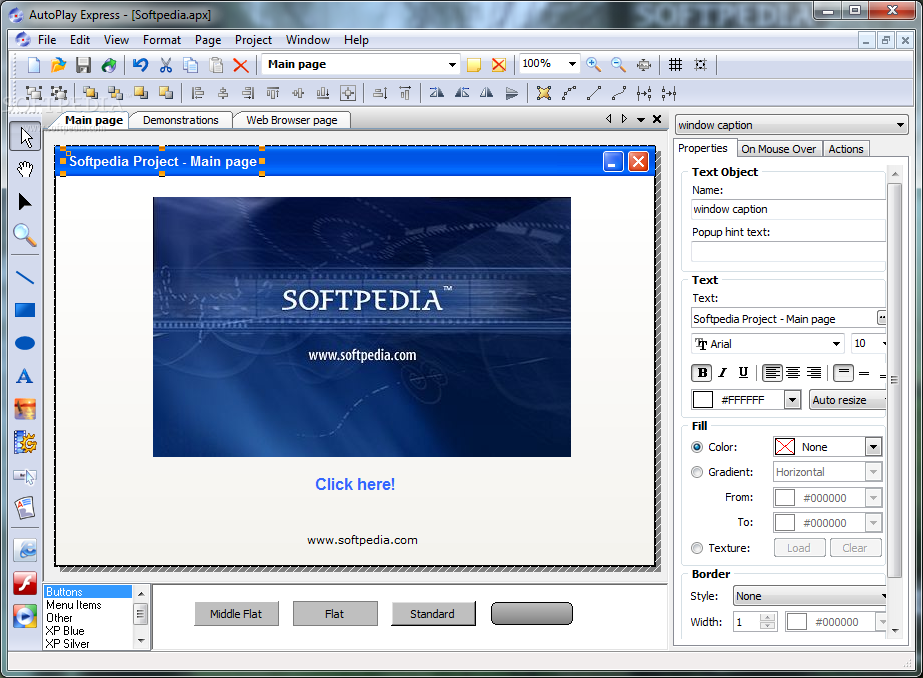This screenshot has width=923, height=678.
Task: Open the Auto resize dropdown
Action: pos(848,400)
